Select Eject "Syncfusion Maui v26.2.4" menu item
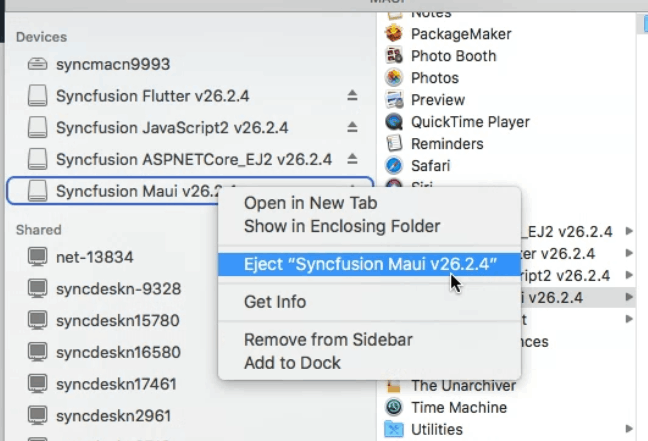Viewport: 648px width, 441px height. (369, 264)
